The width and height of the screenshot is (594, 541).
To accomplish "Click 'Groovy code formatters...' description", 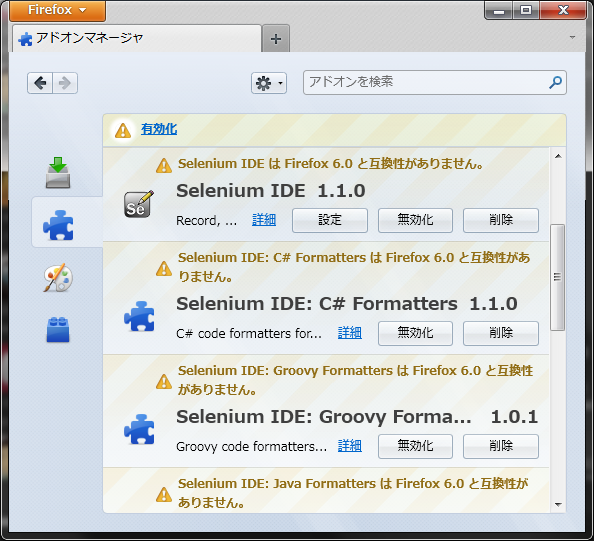I will tap(252, 446).
